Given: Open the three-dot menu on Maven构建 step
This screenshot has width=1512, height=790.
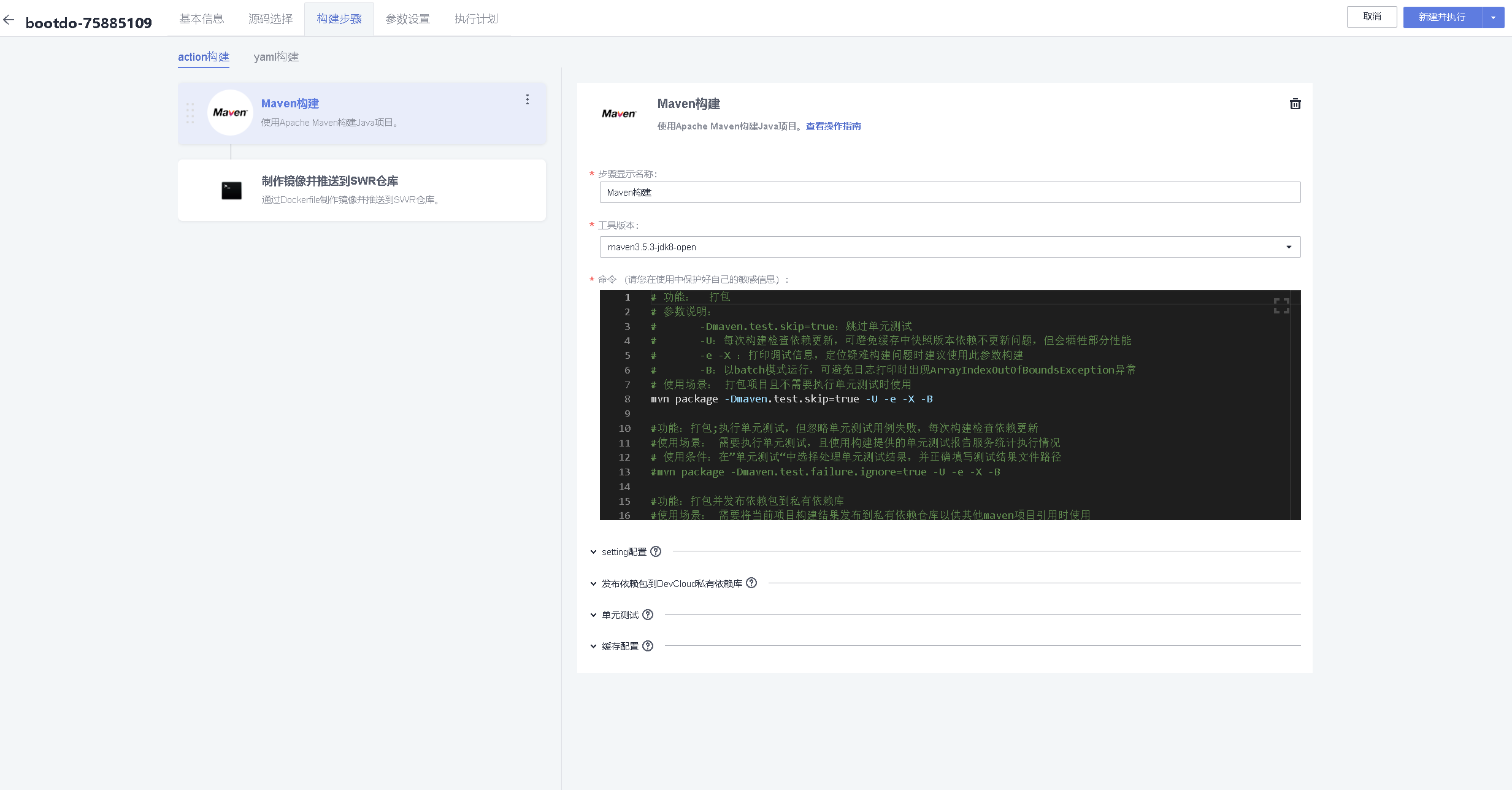Looking at the screenshot, I should (x=527, y=99).
